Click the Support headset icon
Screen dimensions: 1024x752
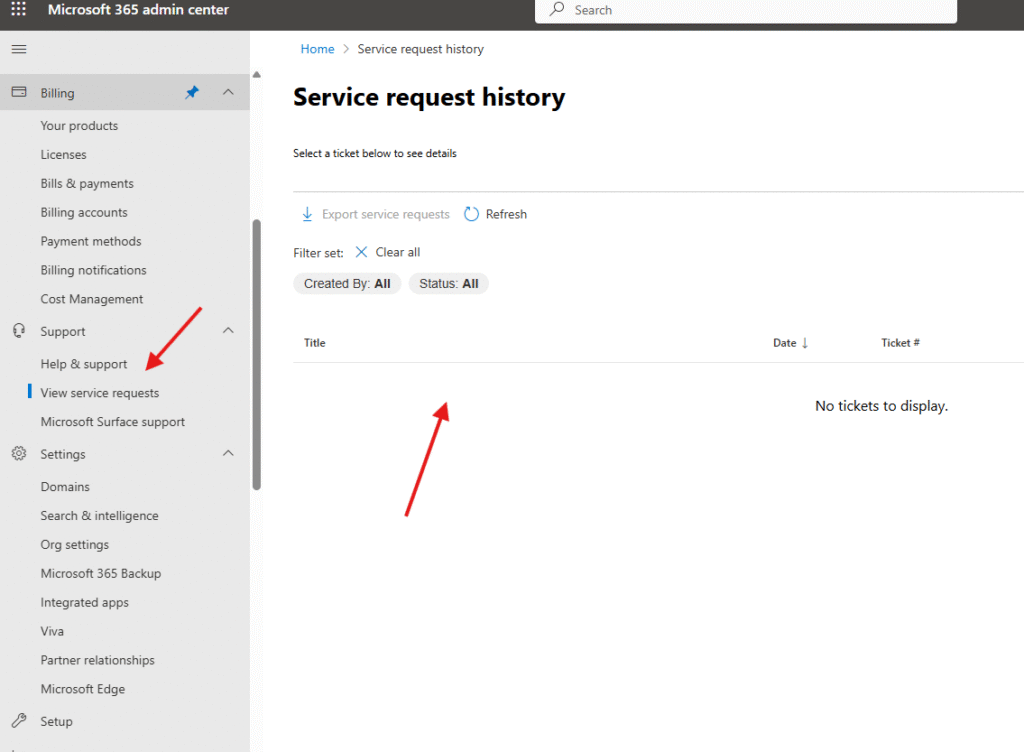tap(19, 331)
